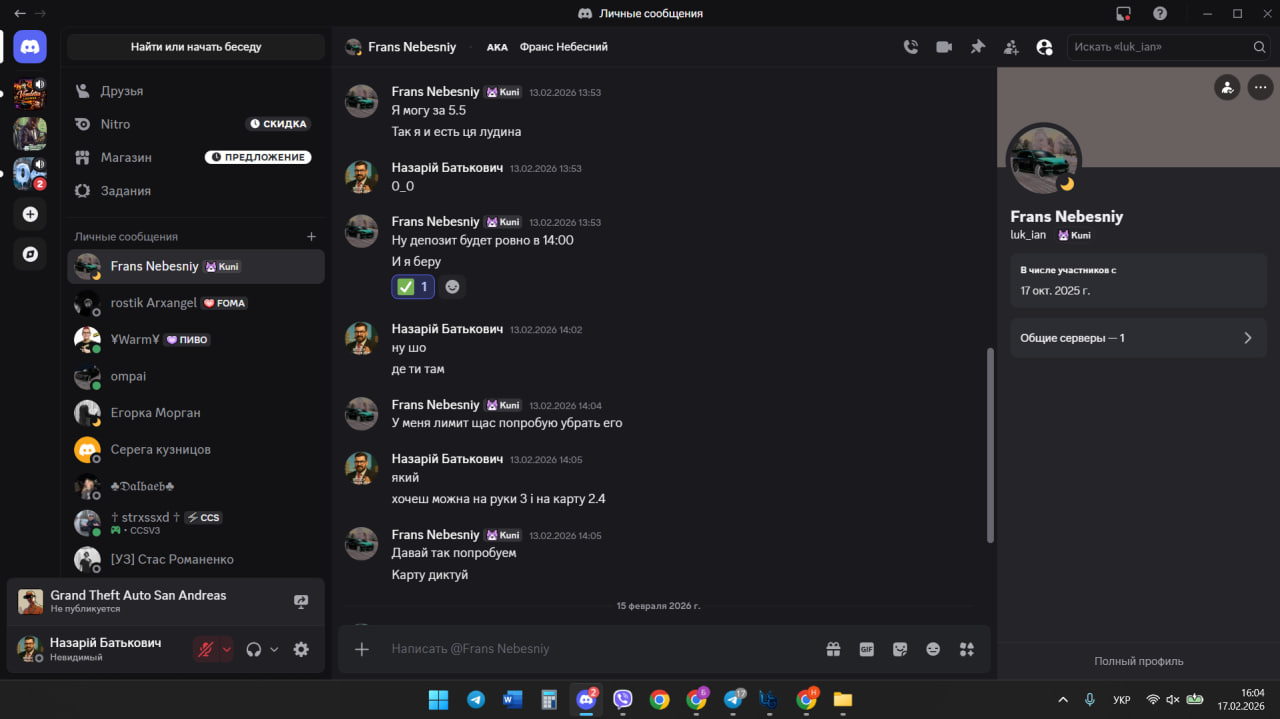Click Назарій Батькович user panel name
1280x719 pixels.
point(105,643)
